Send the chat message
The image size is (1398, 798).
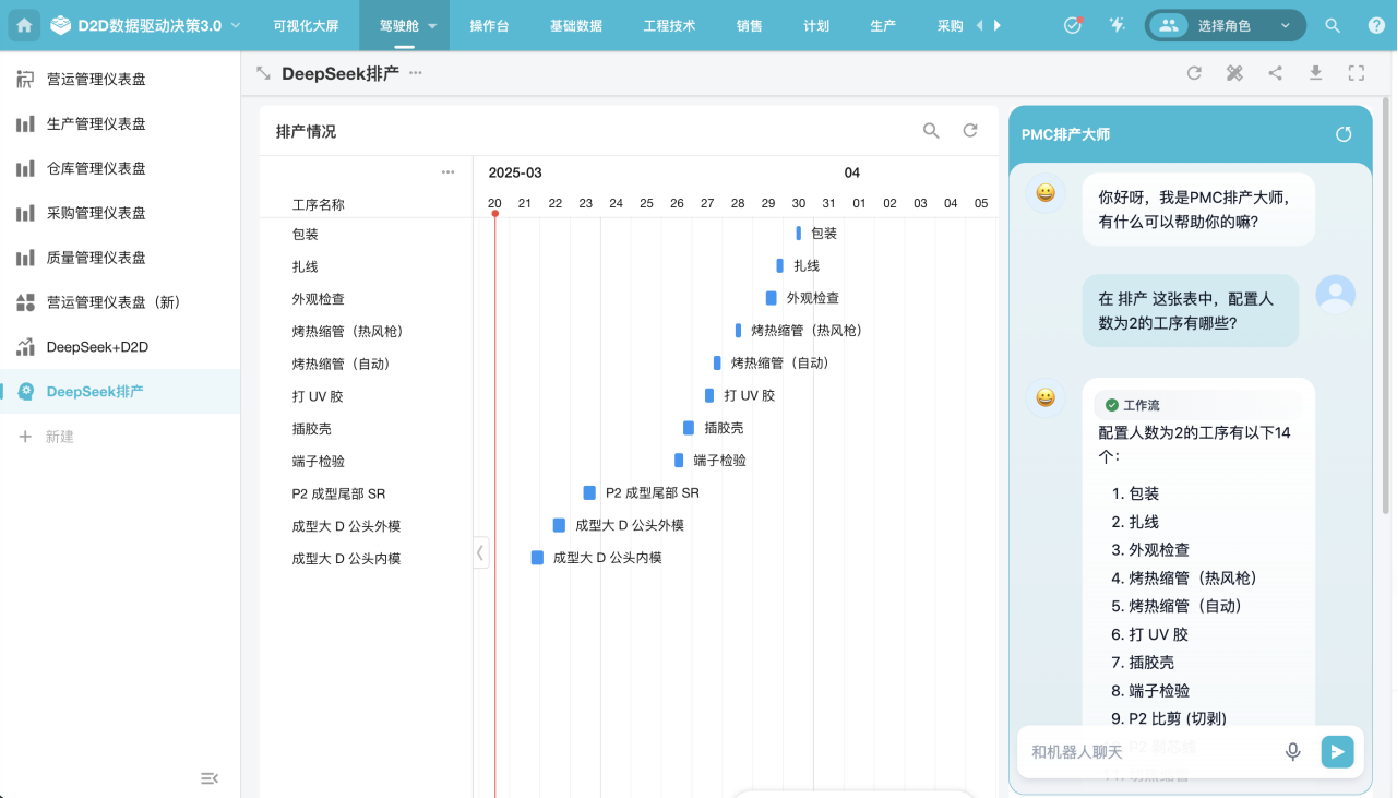tap(1337, 752)
